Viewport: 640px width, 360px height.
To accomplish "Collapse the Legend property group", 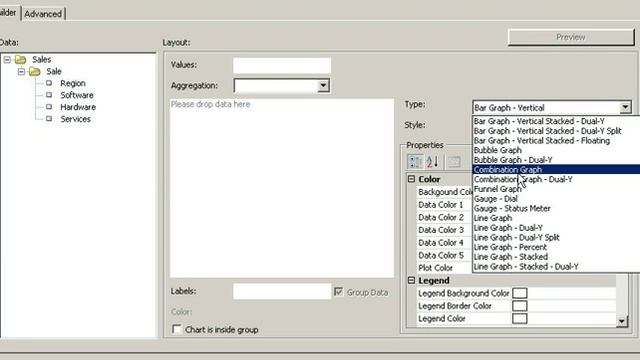I will click(x=411, y=280).
